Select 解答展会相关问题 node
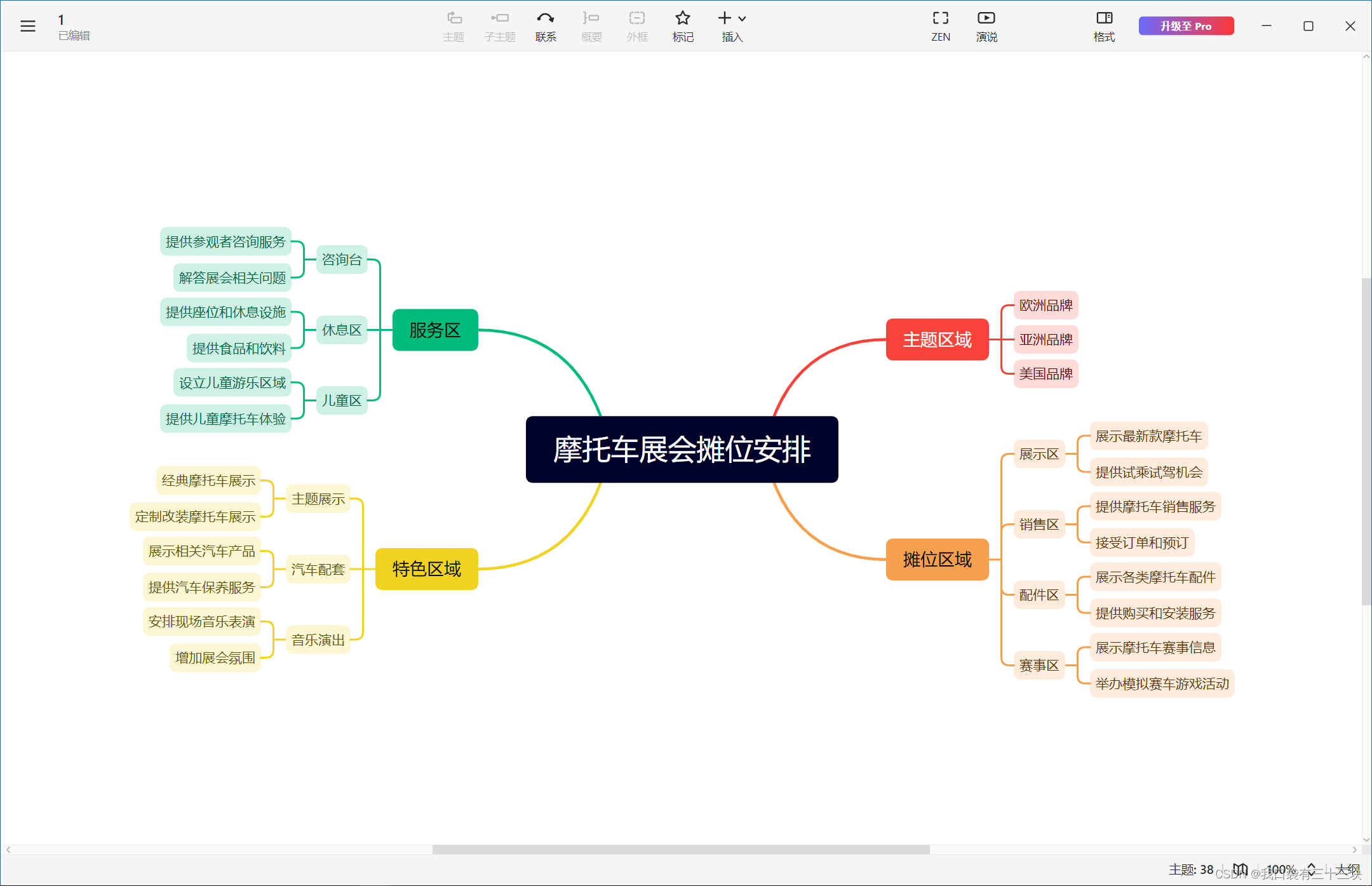Screen dimensions: 1372x886 click(x=232, y=278)
